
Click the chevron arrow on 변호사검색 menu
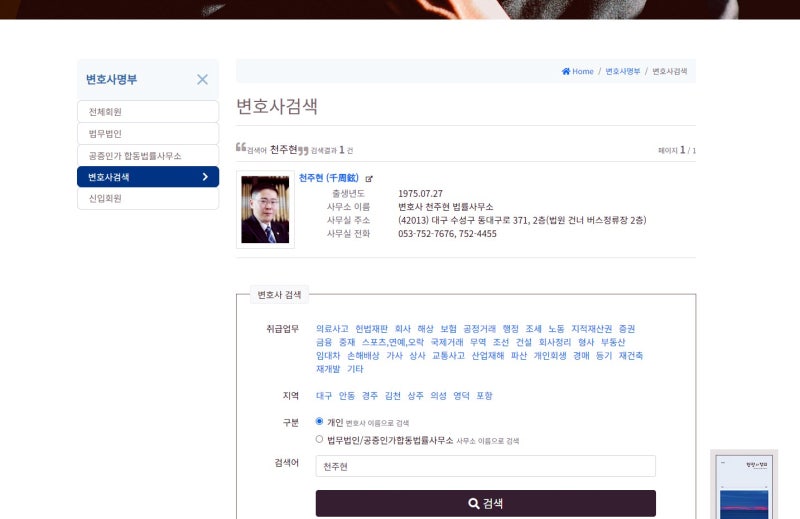(205, 177)
